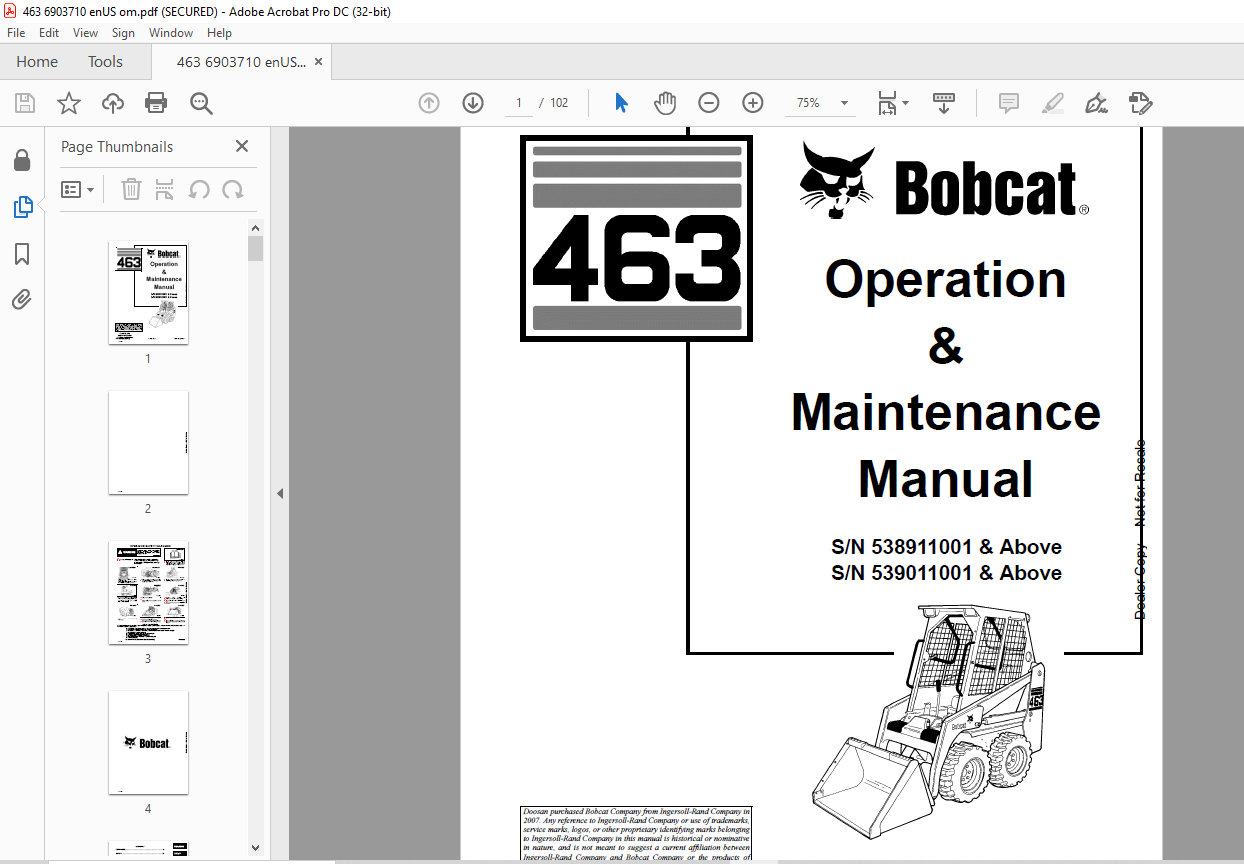
Task: Open the Attachments paperclip panel
Action: (x=22, y=300)
